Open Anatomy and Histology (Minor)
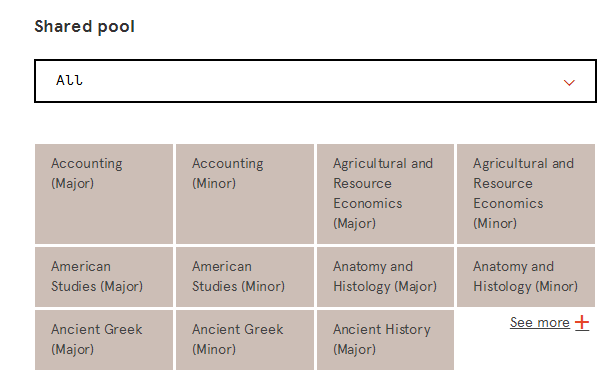The width and height of the screenshot is (614, 386). 526,277
